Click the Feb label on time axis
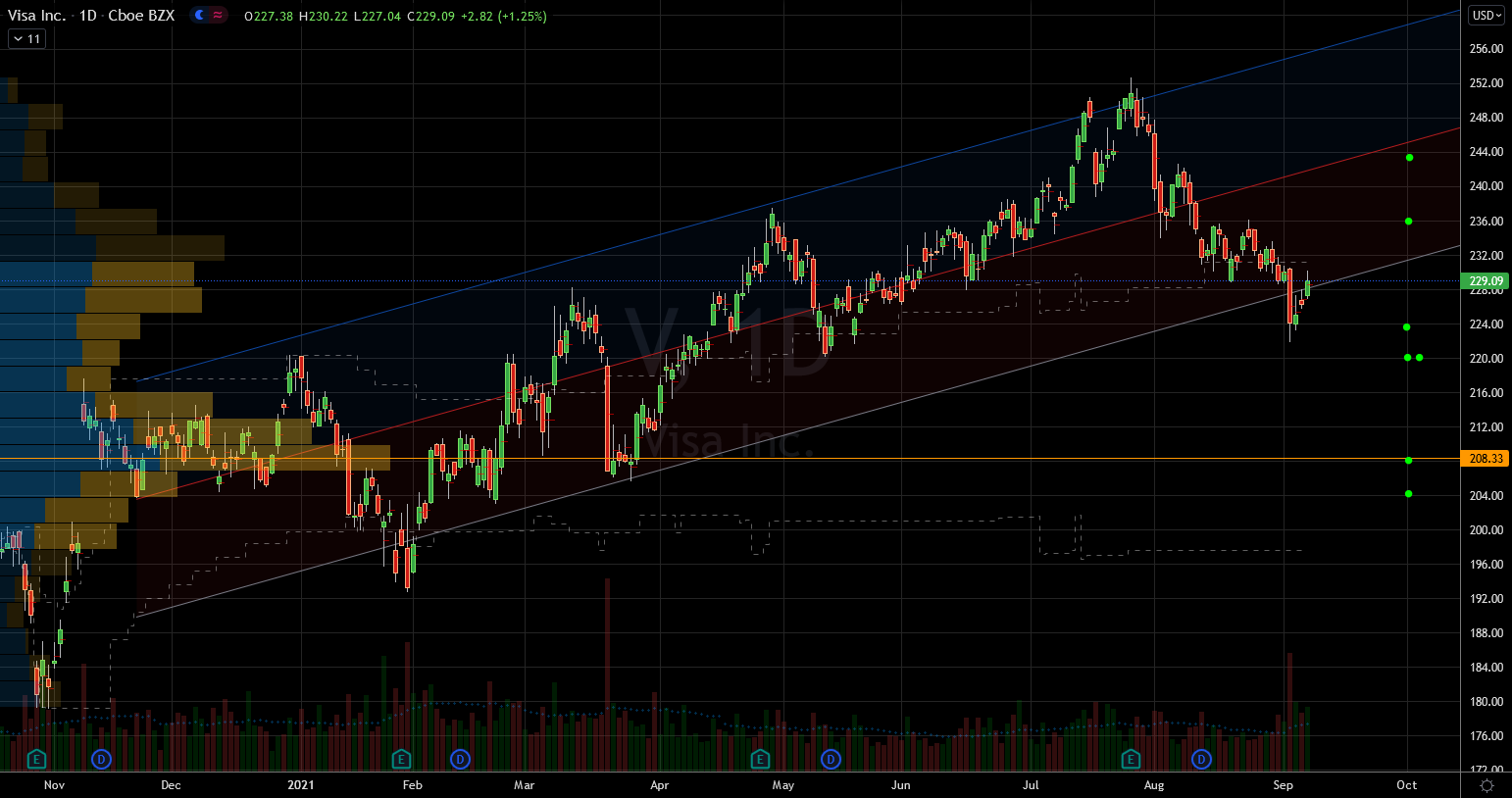 [x=413, y=785]
